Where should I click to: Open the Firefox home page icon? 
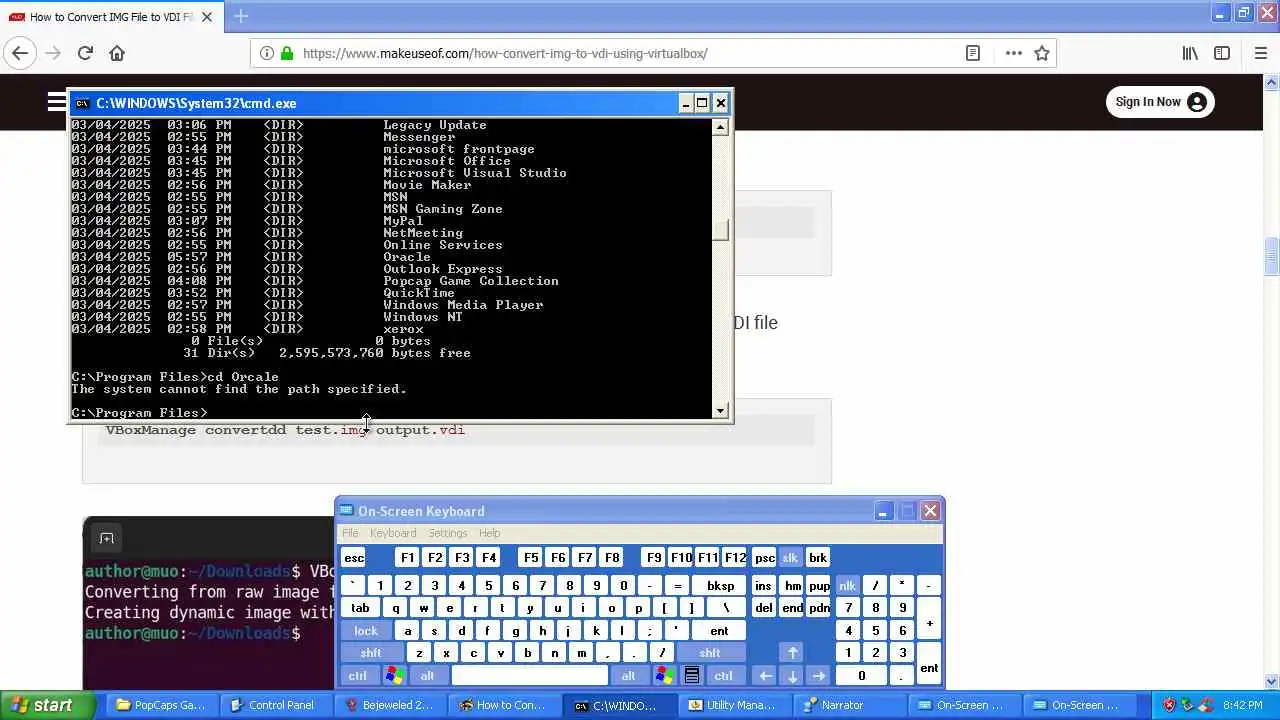point(117,53)
